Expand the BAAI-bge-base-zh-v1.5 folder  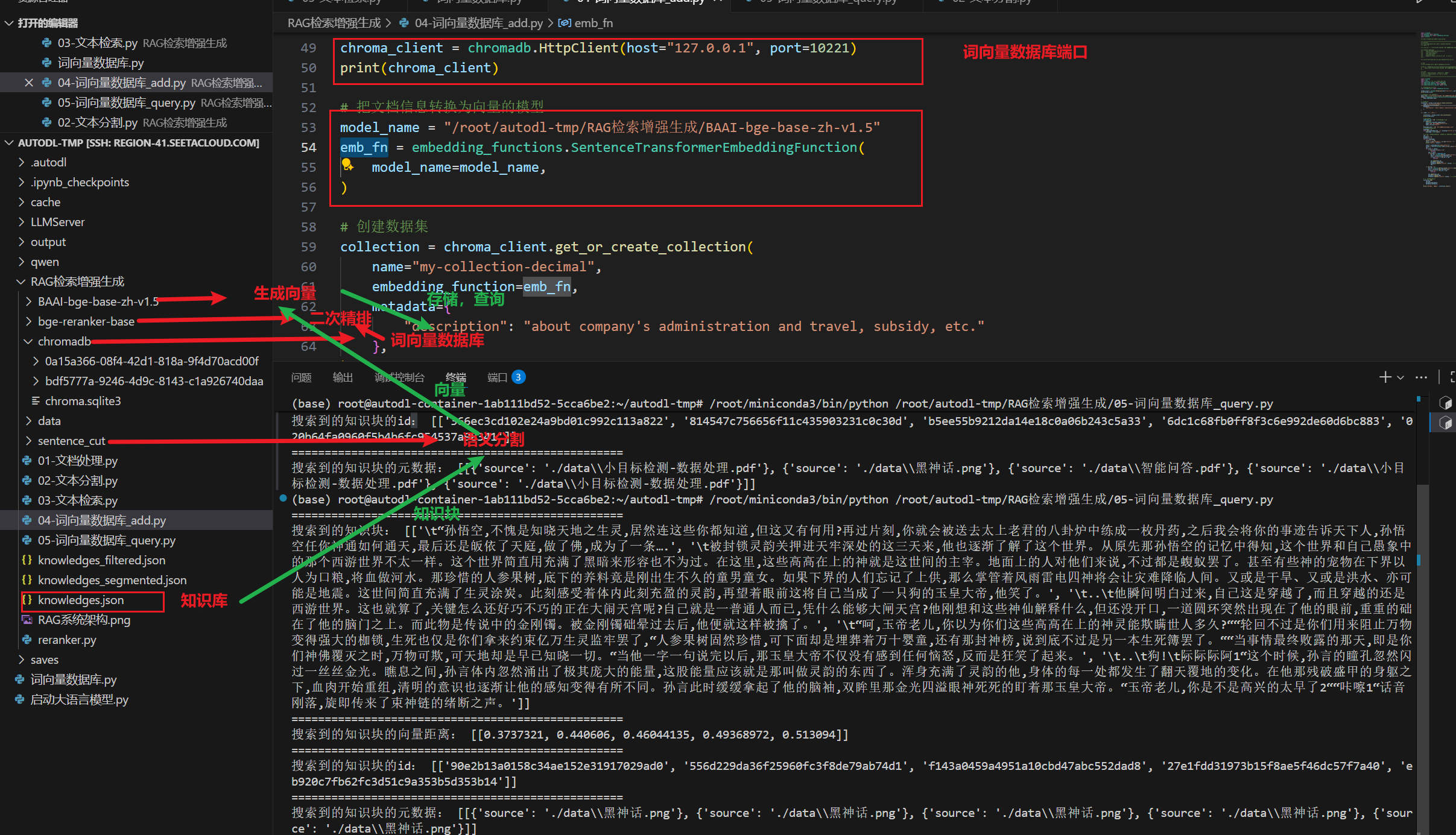click(x=28, y=301)
